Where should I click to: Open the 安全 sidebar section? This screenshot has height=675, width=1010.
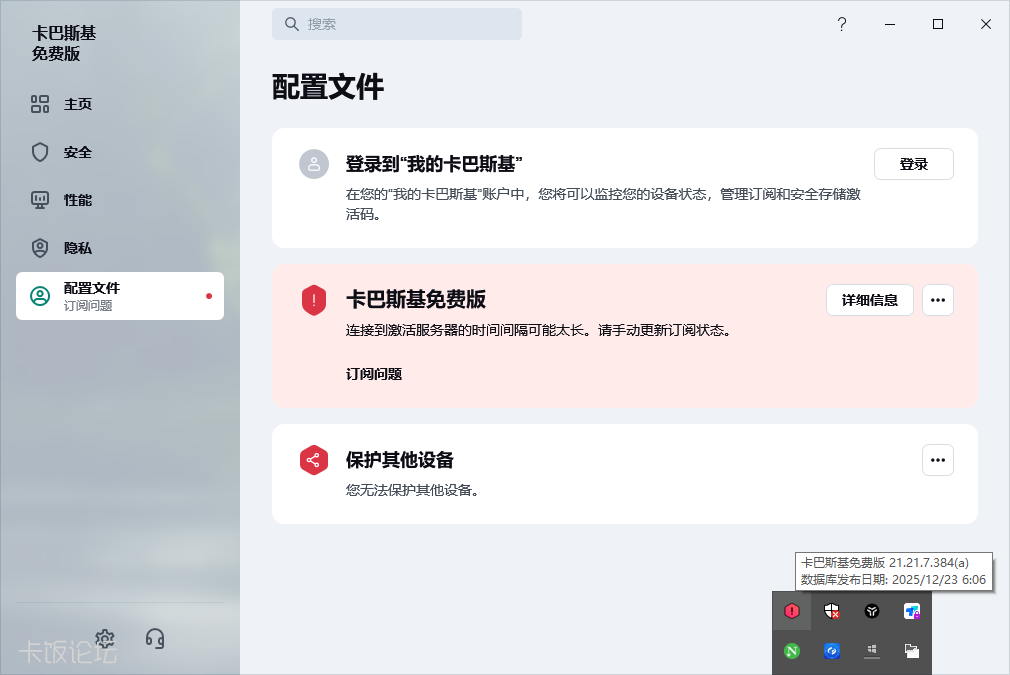click(x=78, y=152)
